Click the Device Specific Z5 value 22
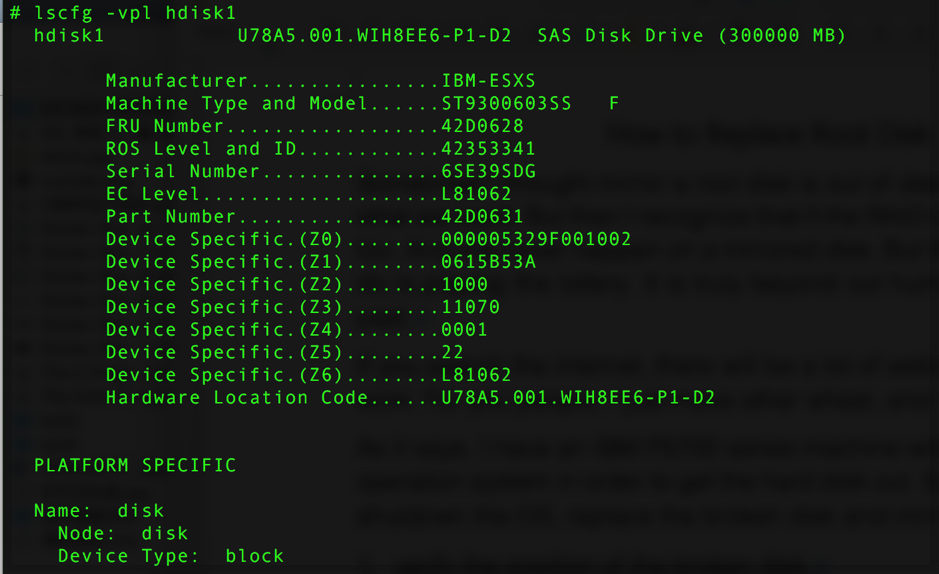The width and height of the screenshot is (939, 574). [x=452, y=352]
